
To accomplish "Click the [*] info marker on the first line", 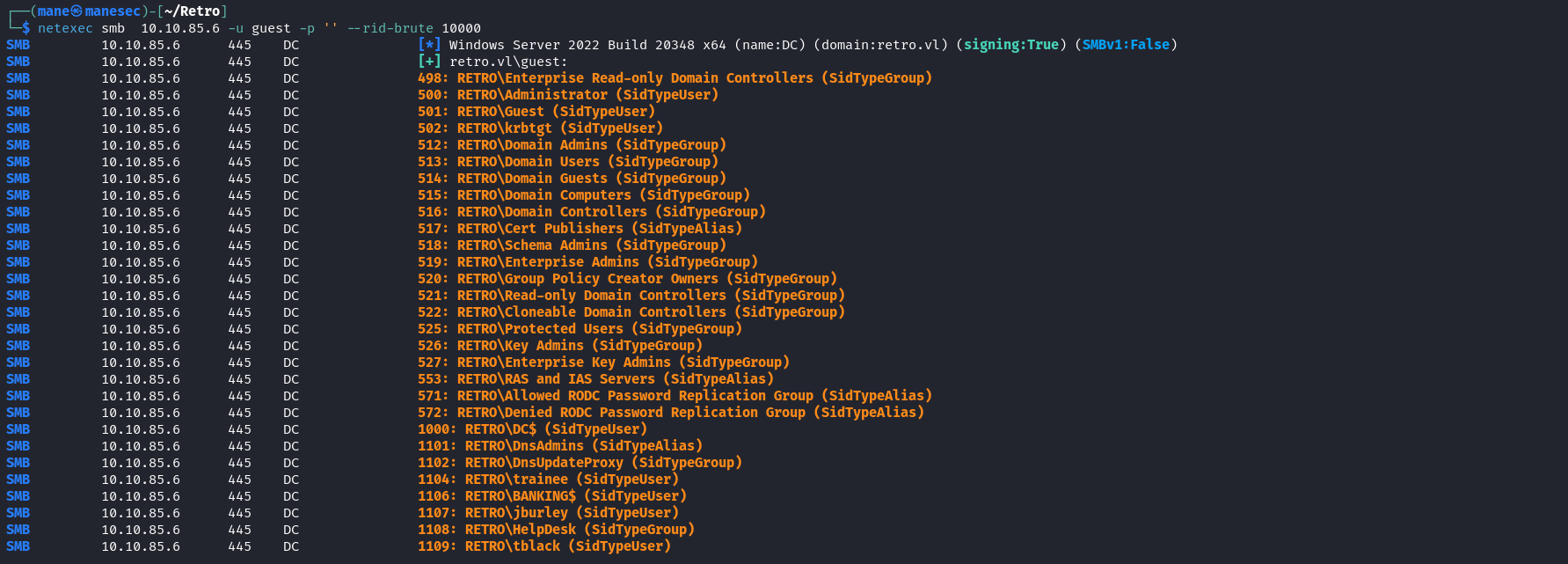I will [x=429, y=45].
